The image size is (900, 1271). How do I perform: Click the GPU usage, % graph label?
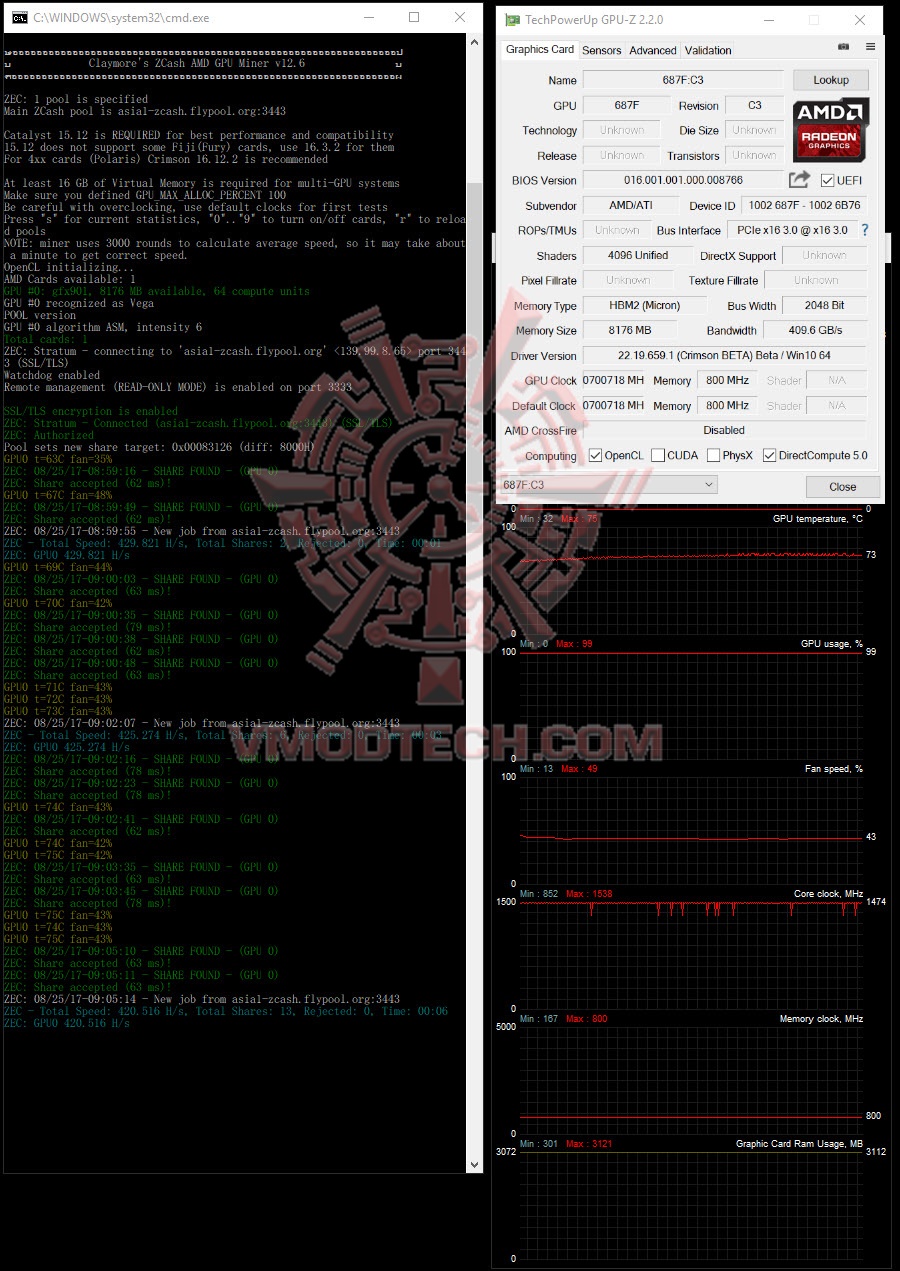click(831, 643)
